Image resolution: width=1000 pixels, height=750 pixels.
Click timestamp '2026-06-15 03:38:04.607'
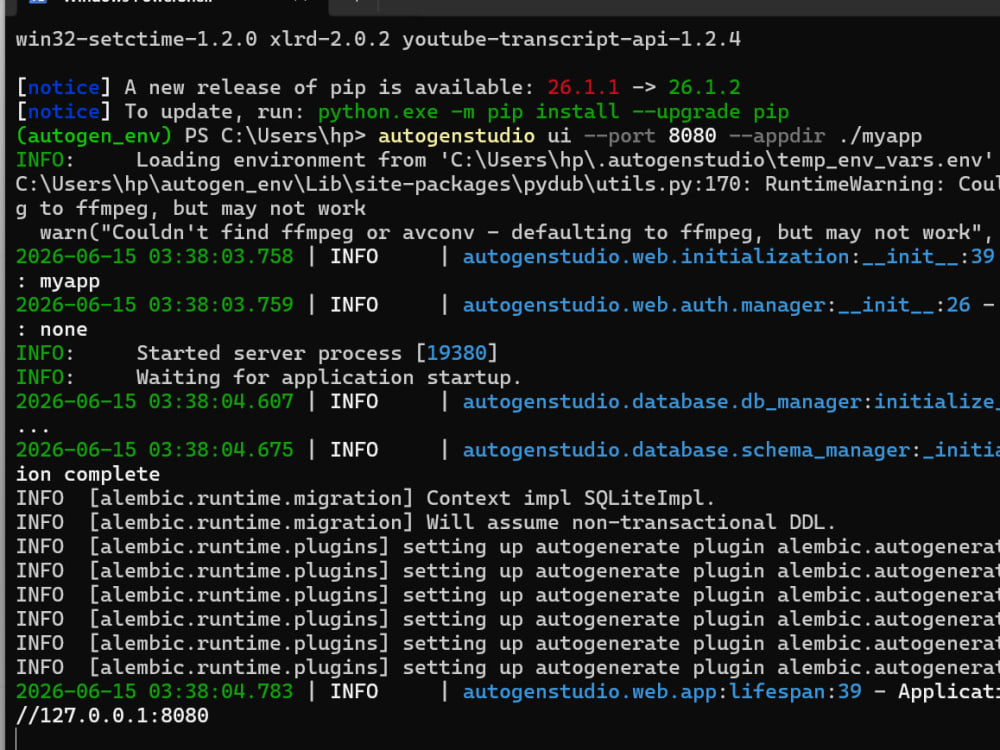154,402
